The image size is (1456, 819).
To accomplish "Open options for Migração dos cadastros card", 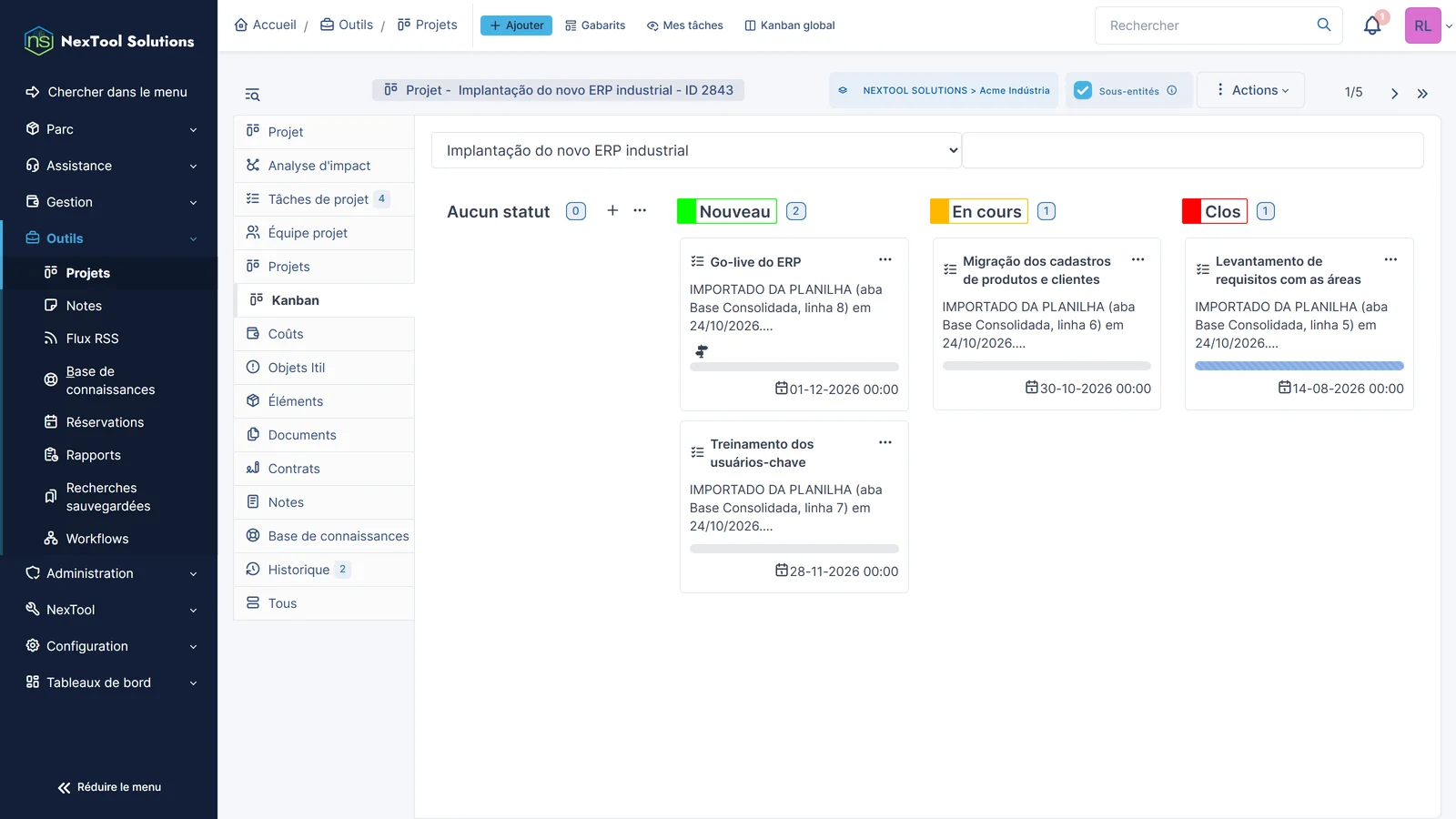I will coord(1137,259).
